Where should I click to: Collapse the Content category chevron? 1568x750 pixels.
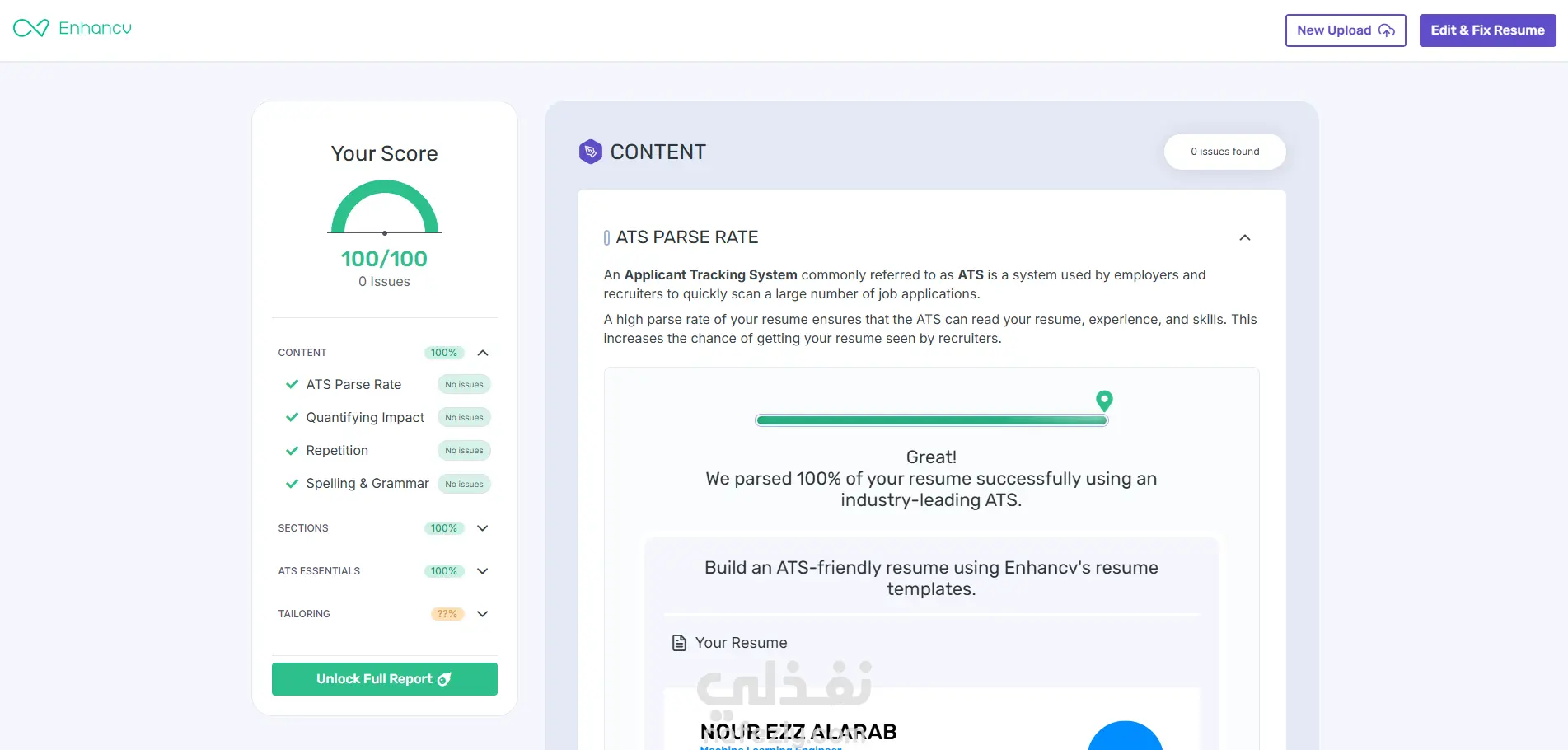point(483,353)
